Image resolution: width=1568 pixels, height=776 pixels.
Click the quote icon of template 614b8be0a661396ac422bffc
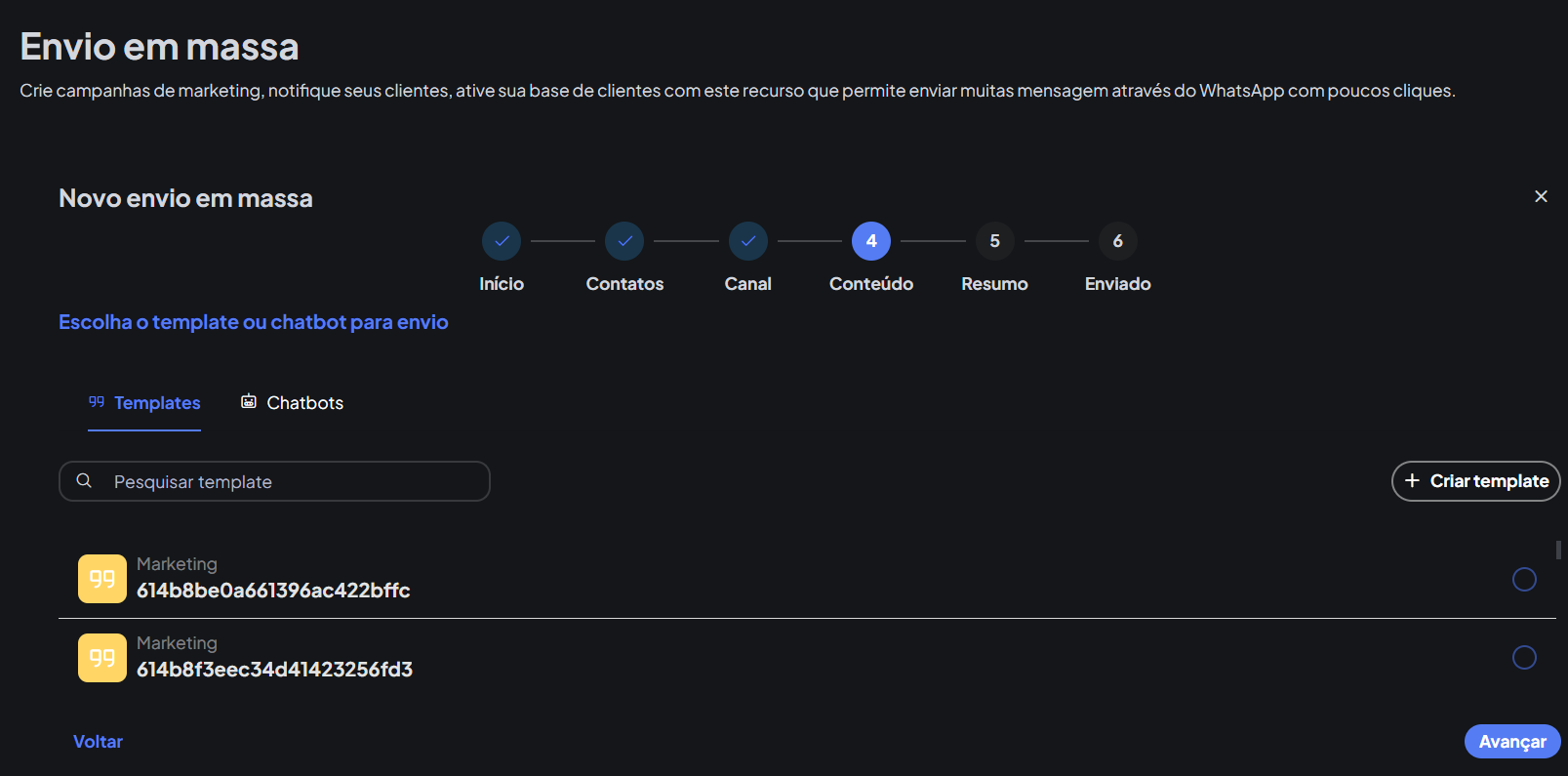click(102, 579)
